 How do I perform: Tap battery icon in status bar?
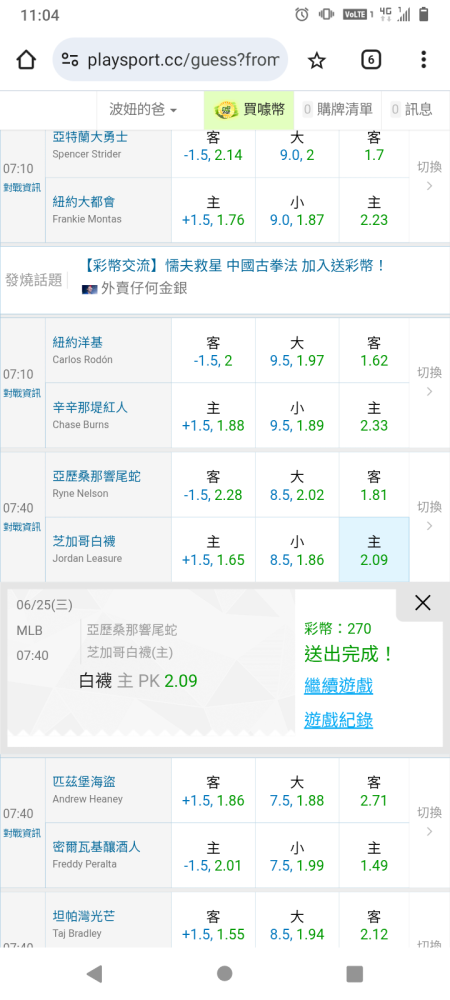point(423,14)
